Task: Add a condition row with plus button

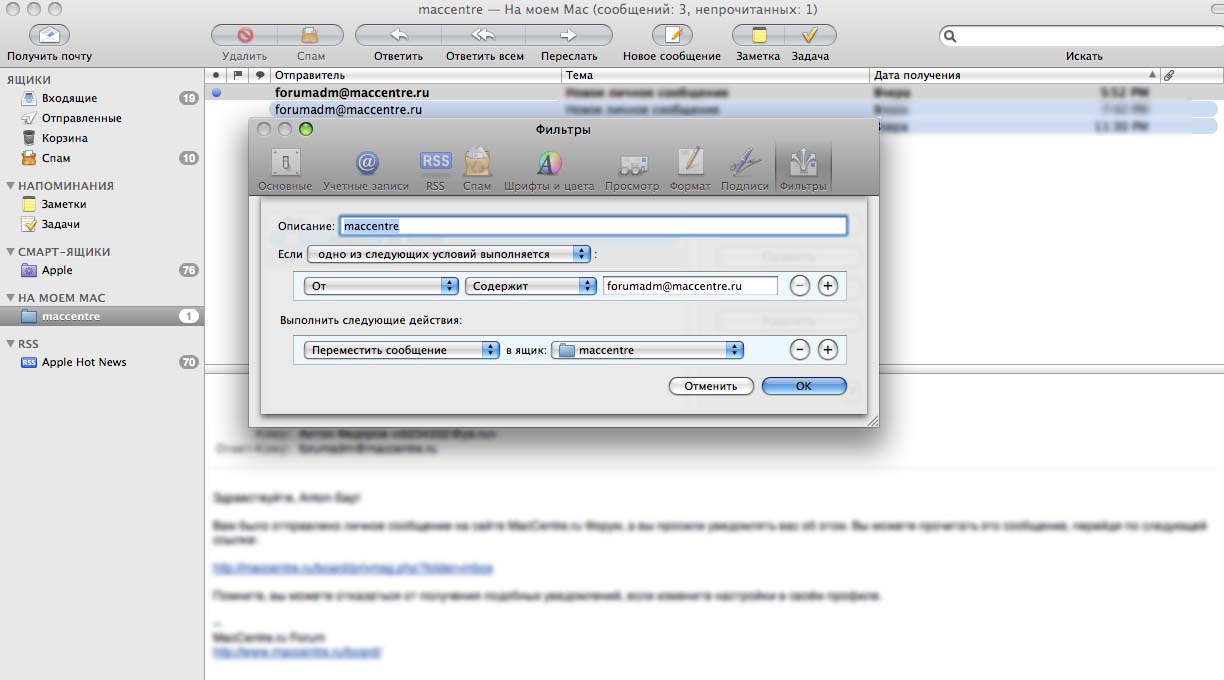Action: (828, 286)
